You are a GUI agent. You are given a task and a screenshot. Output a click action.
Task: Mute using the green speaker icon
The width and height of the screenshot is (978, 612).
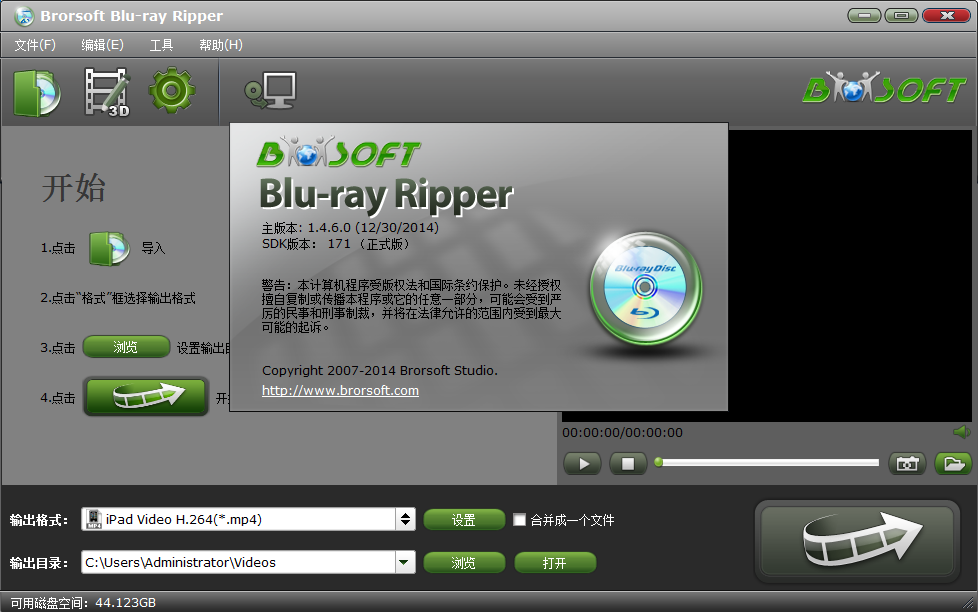(961, 432)
